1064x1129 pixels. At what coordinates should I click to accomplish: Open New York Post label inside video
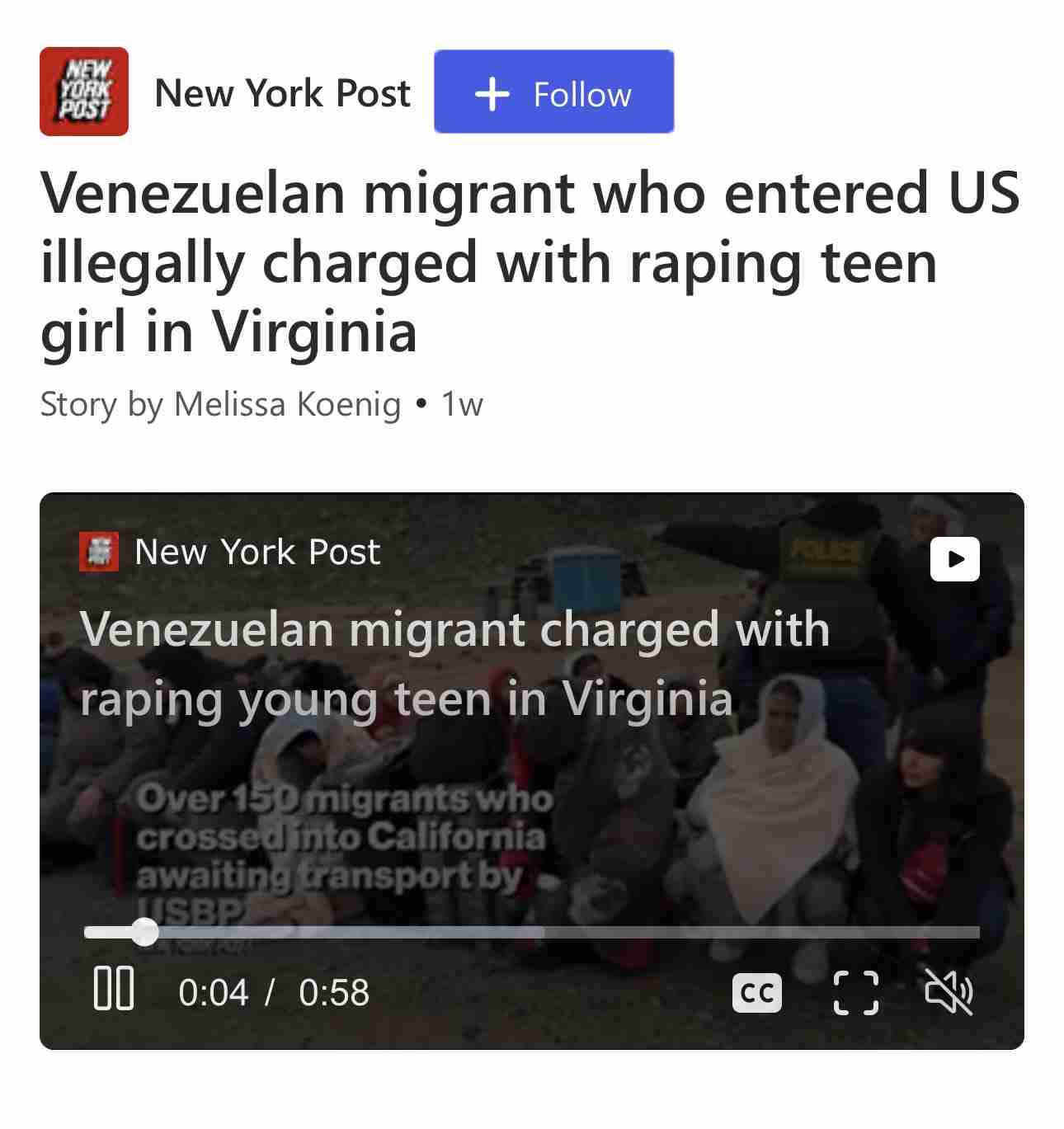(x=257, y=552)
